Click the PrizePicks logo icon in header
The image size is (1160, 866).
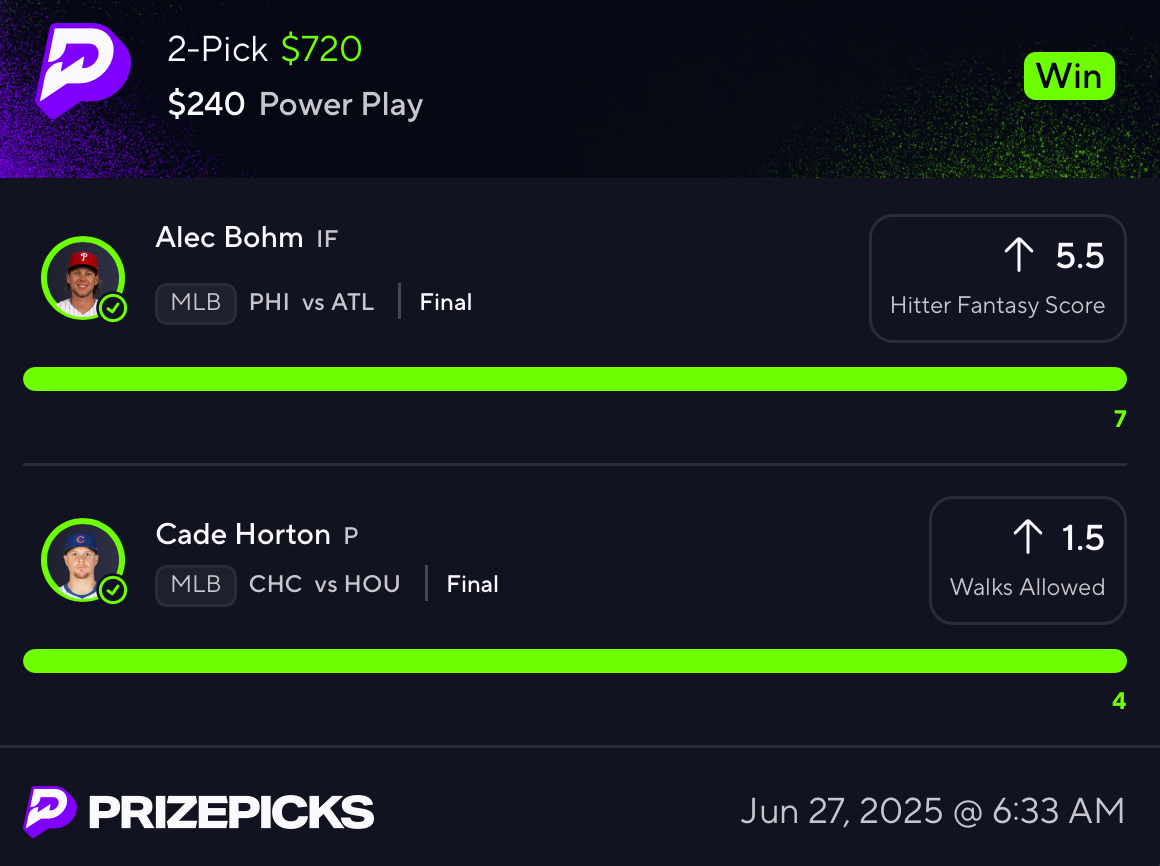(x=84, y=70)
